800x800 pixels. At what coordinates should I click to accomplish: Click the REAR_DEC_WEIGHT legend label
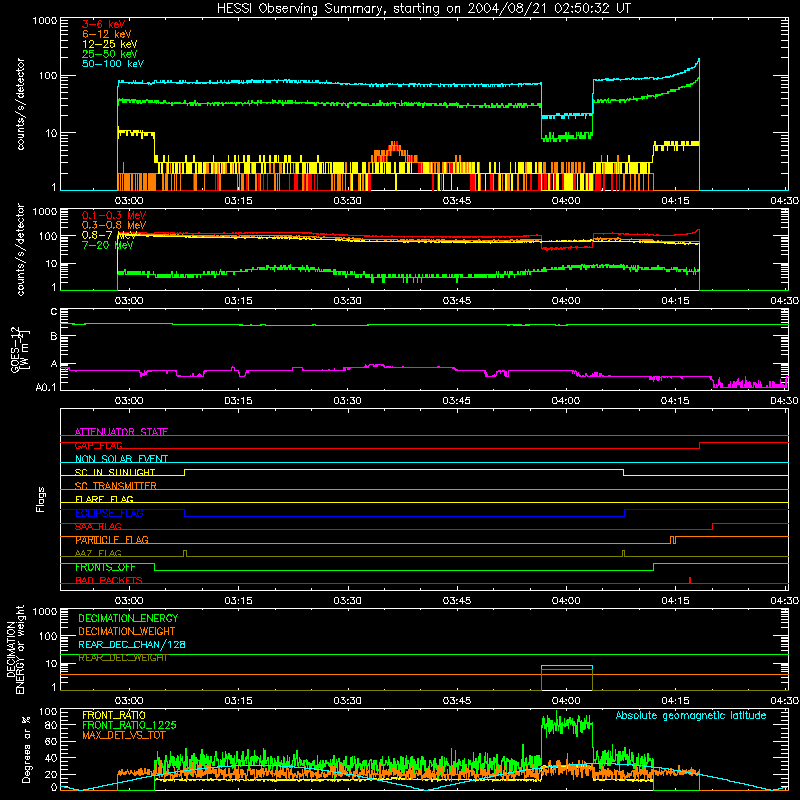(123, 658)
